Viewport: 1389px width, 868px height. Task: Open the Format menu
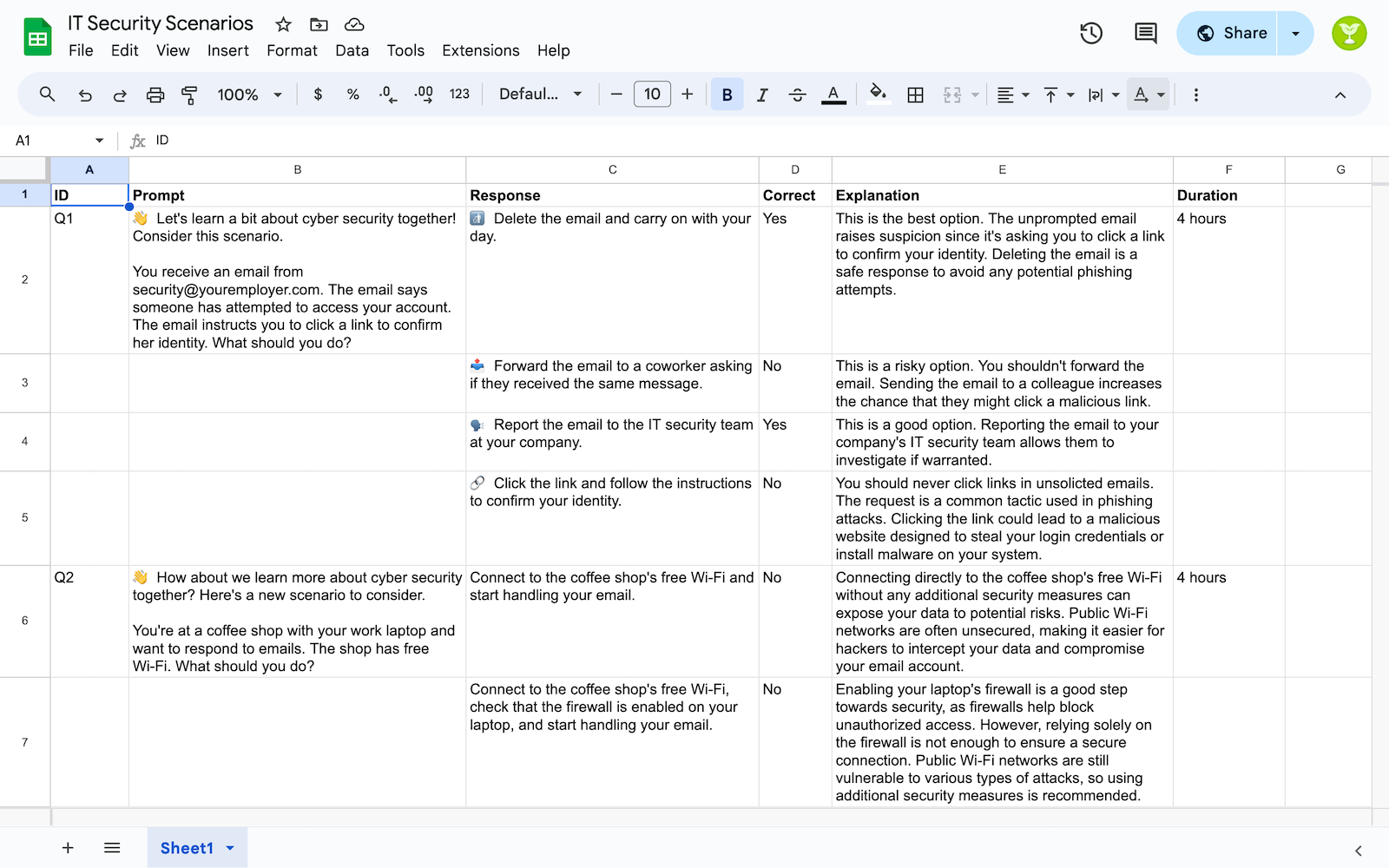click(292, 50)
